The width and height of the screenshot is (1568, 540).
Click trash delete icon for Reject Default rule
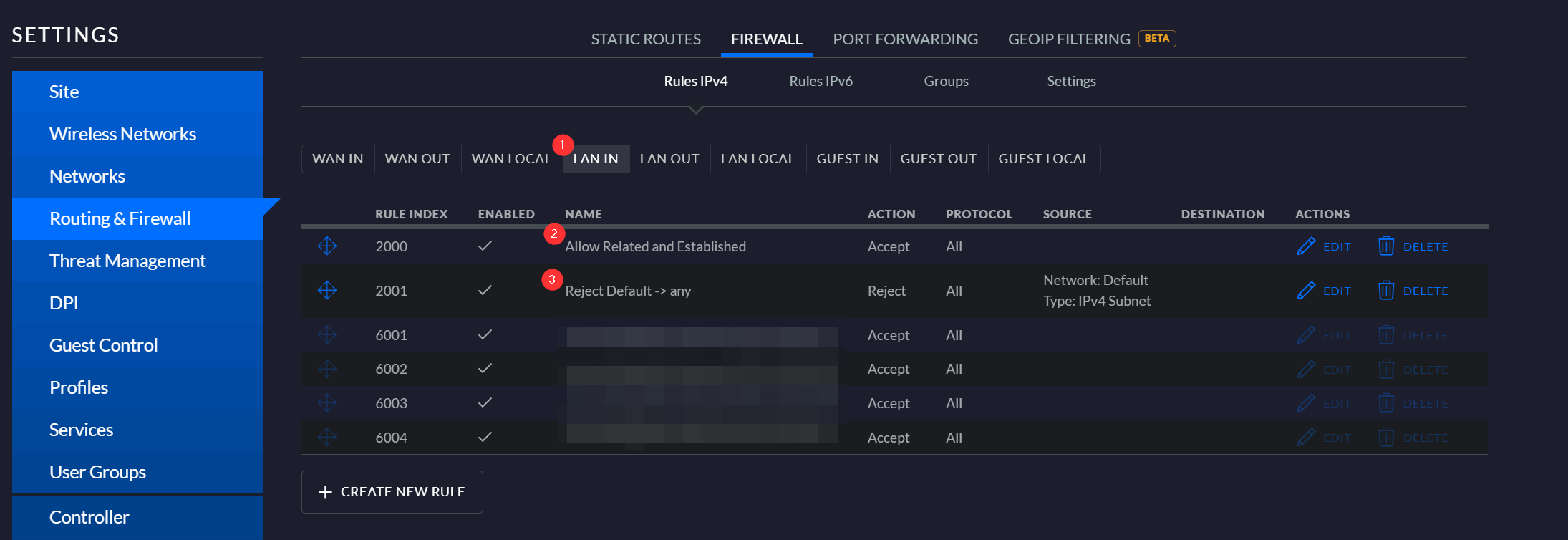click(1386, 291)
